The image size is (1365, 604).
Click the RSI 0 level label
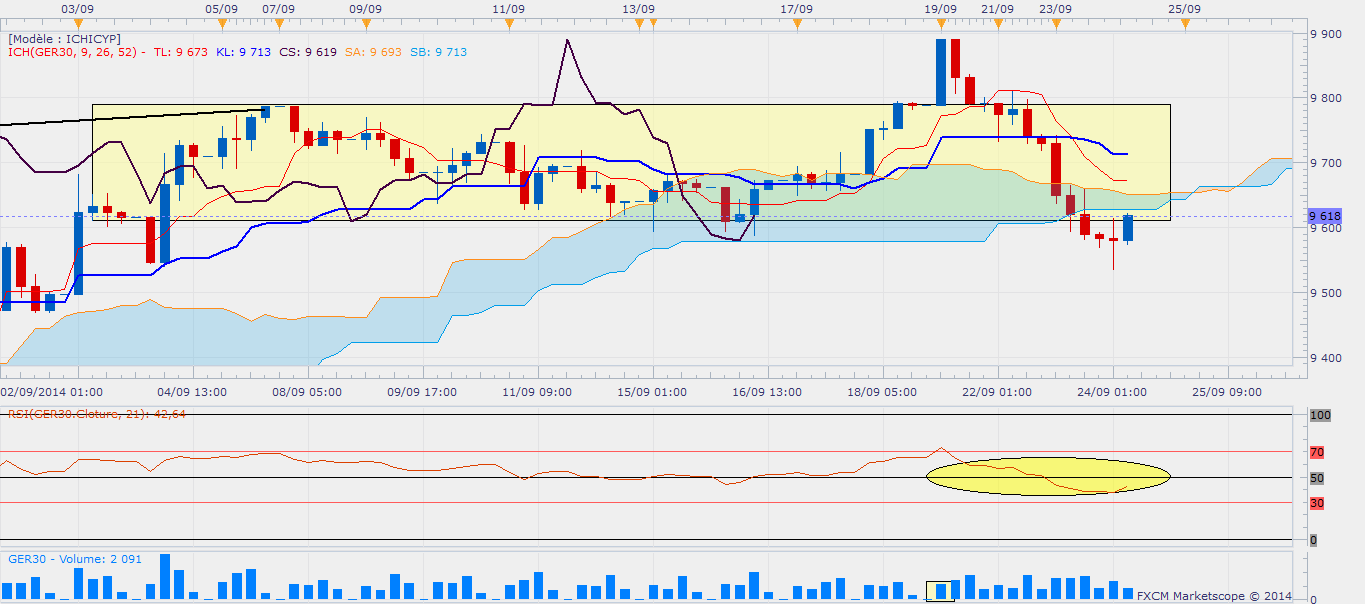[x=1313, y=540]
